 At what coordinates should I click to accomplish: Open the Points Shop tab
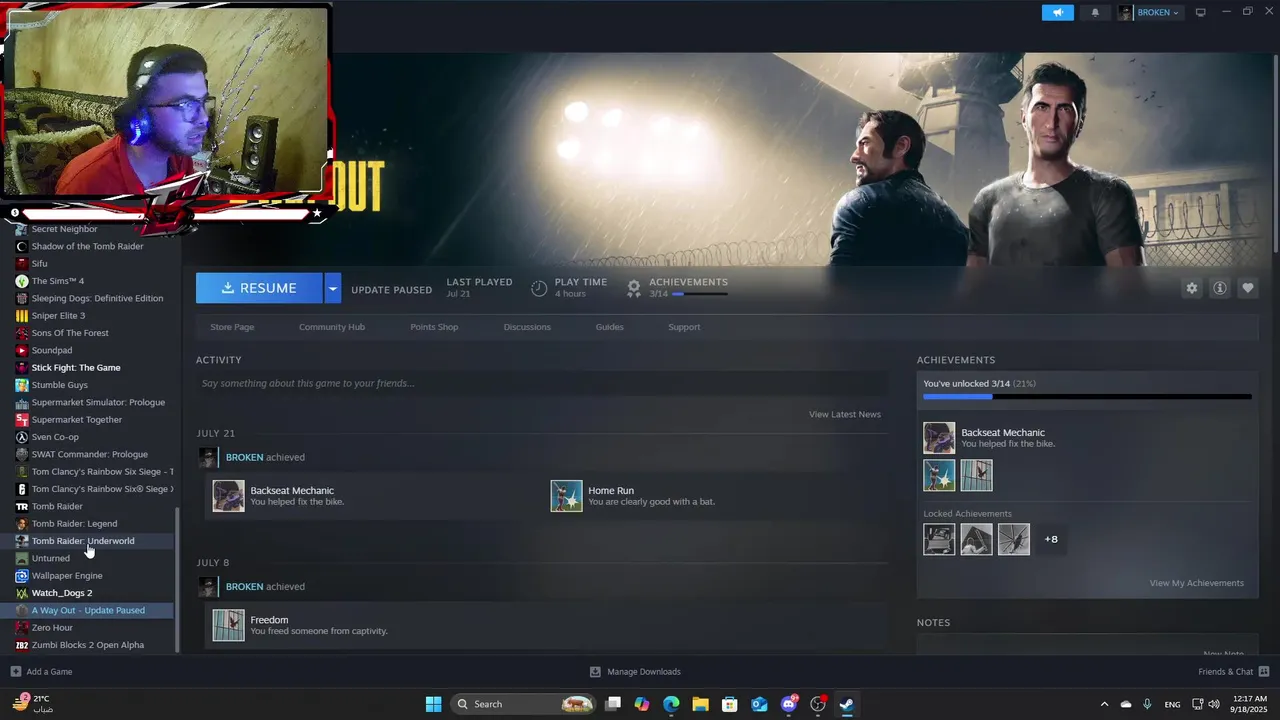(x=434, y=327)
